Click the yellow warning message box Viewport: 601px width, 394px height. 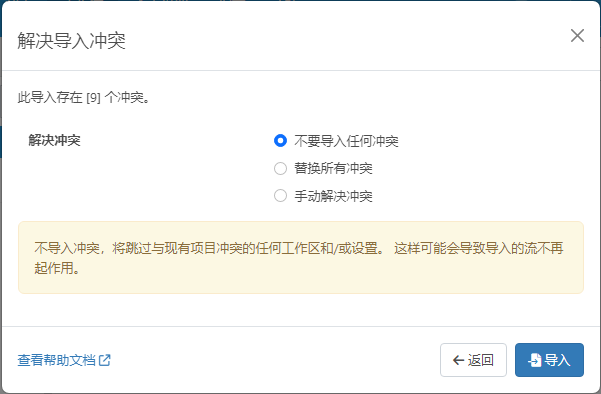[301, 258]
